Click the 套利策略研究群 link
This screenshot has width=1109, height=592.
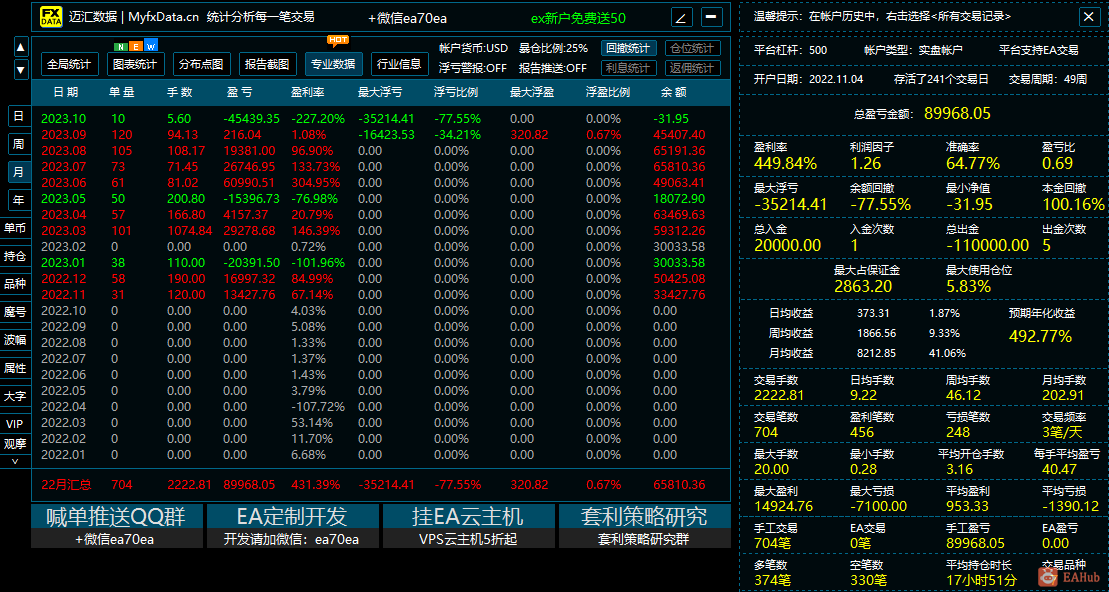click(644, 540)
